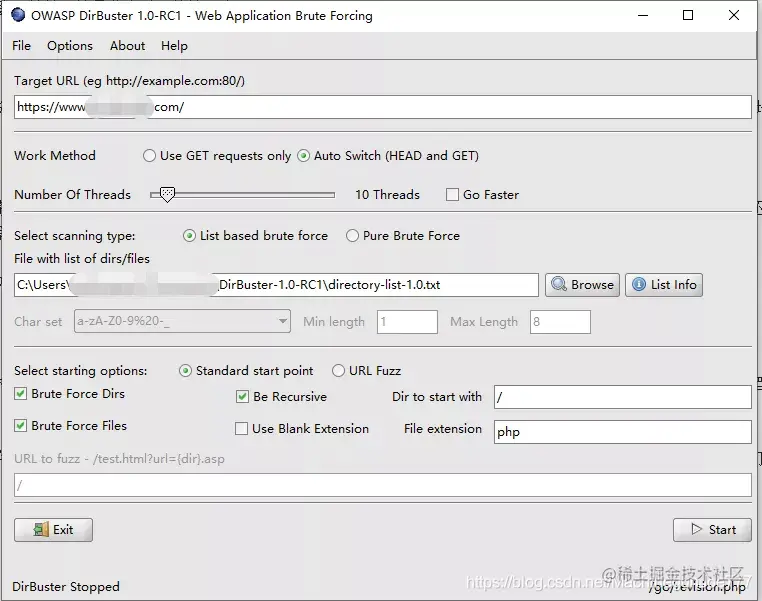Image resolution: width=762 pixels, height=601 pixels.
Task: Open the Options menu
Action: (x=70, y=46)
